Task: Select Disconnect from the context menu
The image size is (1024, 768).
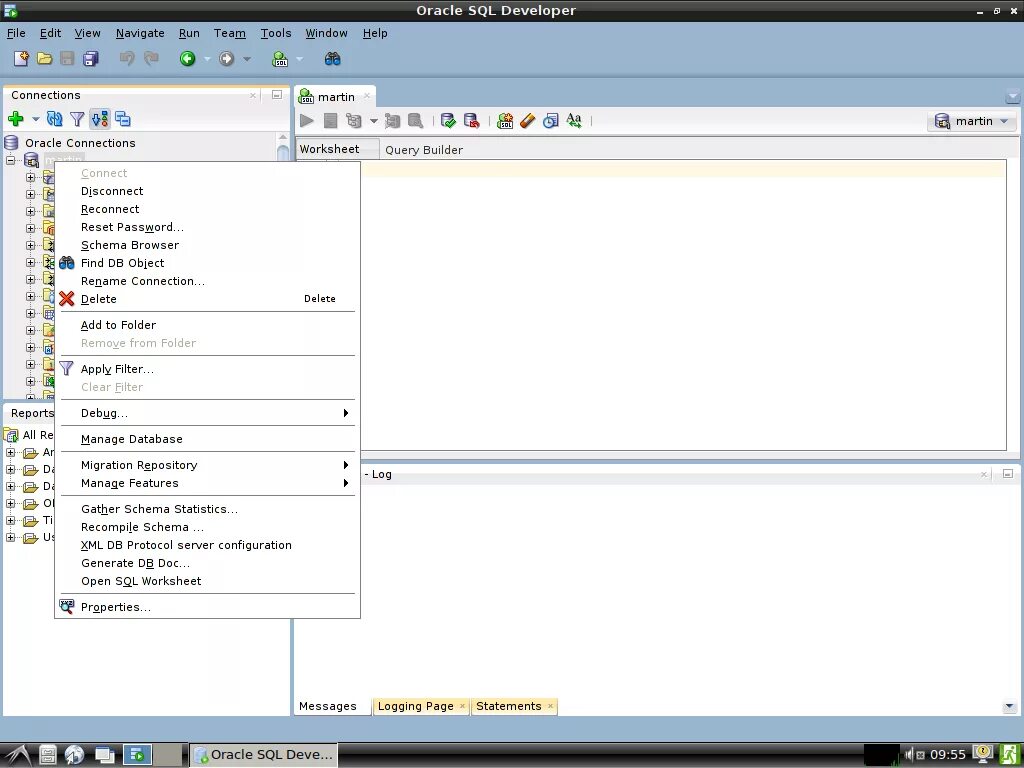Action: click(x=208, y=191)
